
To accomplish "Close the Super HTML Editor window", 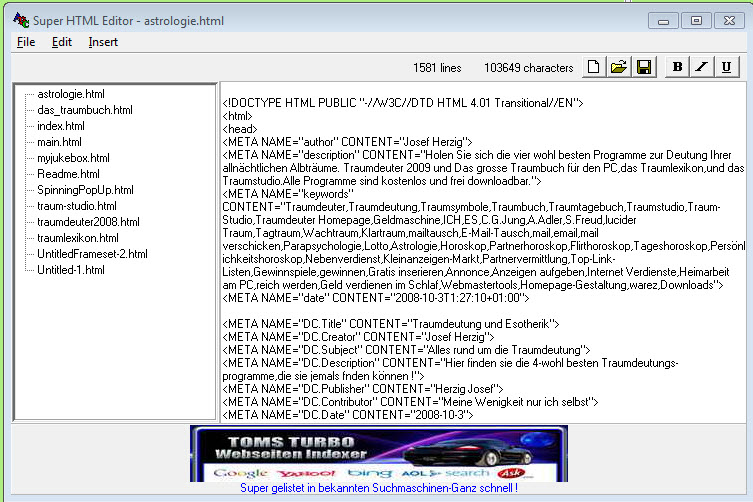I will [729, 21].
